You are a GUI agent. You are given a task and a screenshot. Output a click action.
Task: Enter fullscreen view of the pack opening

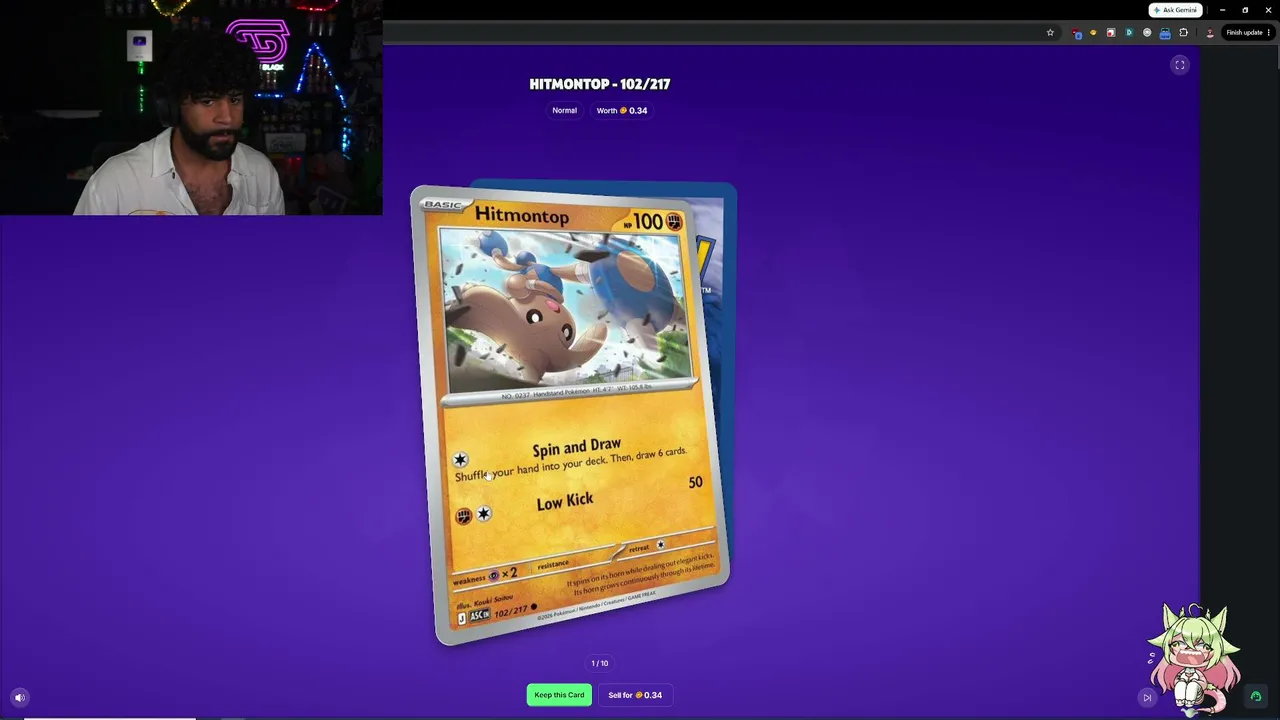coord(1180,65)
